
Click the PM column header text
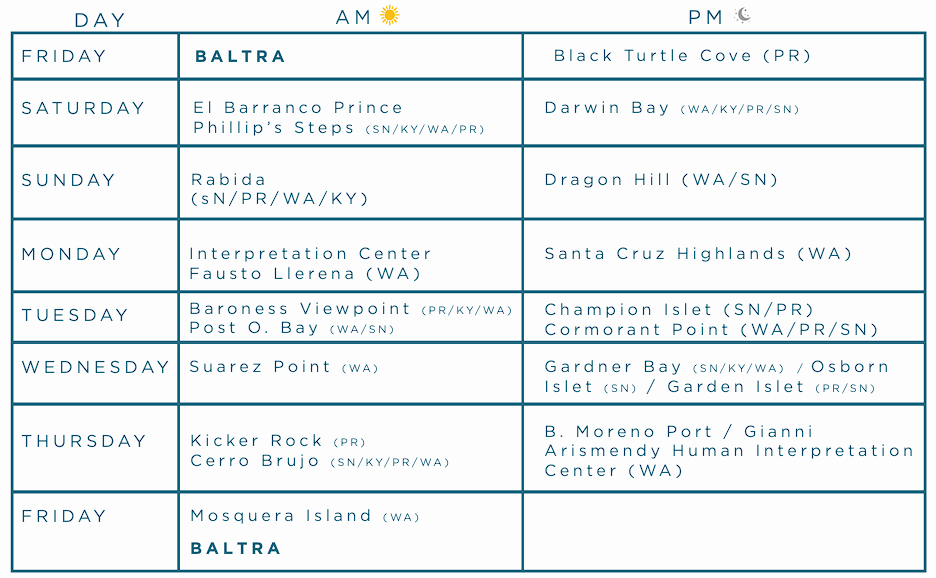tap(706, 17)
